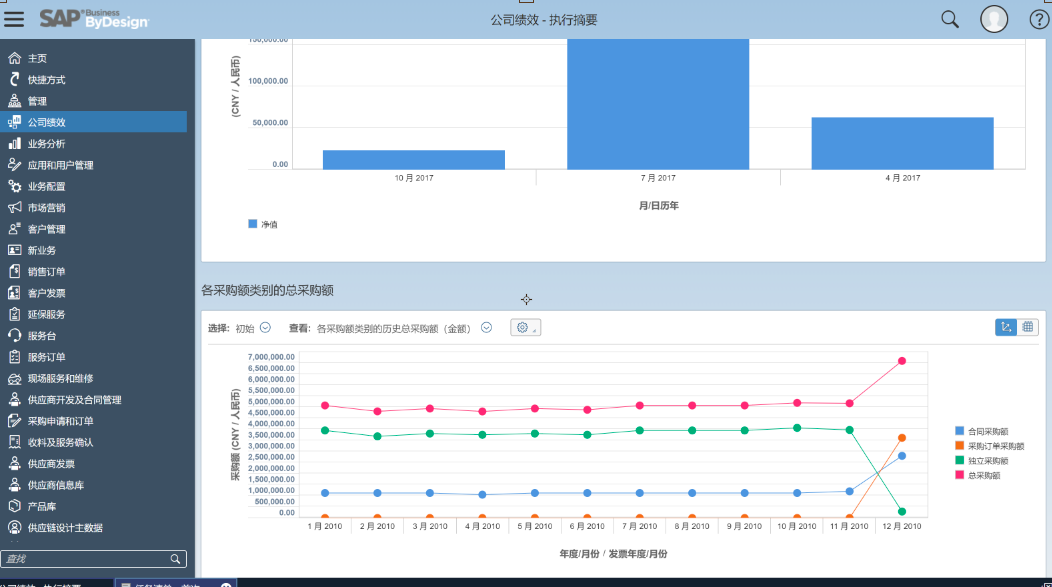Open the help question mark icon
The height and width of the screenshot is (587, 1052).
(1039, 19)
